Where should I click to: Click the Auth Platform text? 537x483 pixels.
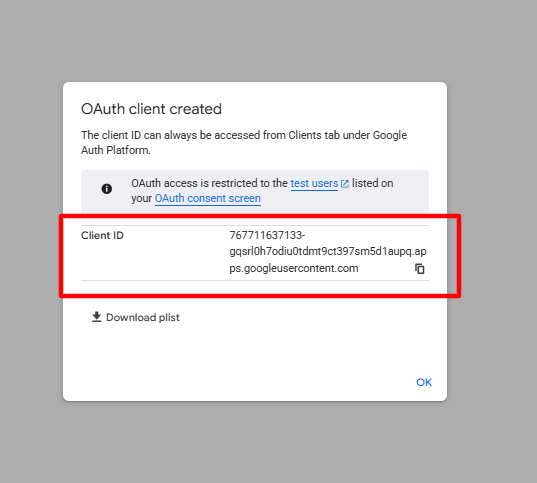click(116, 150)
